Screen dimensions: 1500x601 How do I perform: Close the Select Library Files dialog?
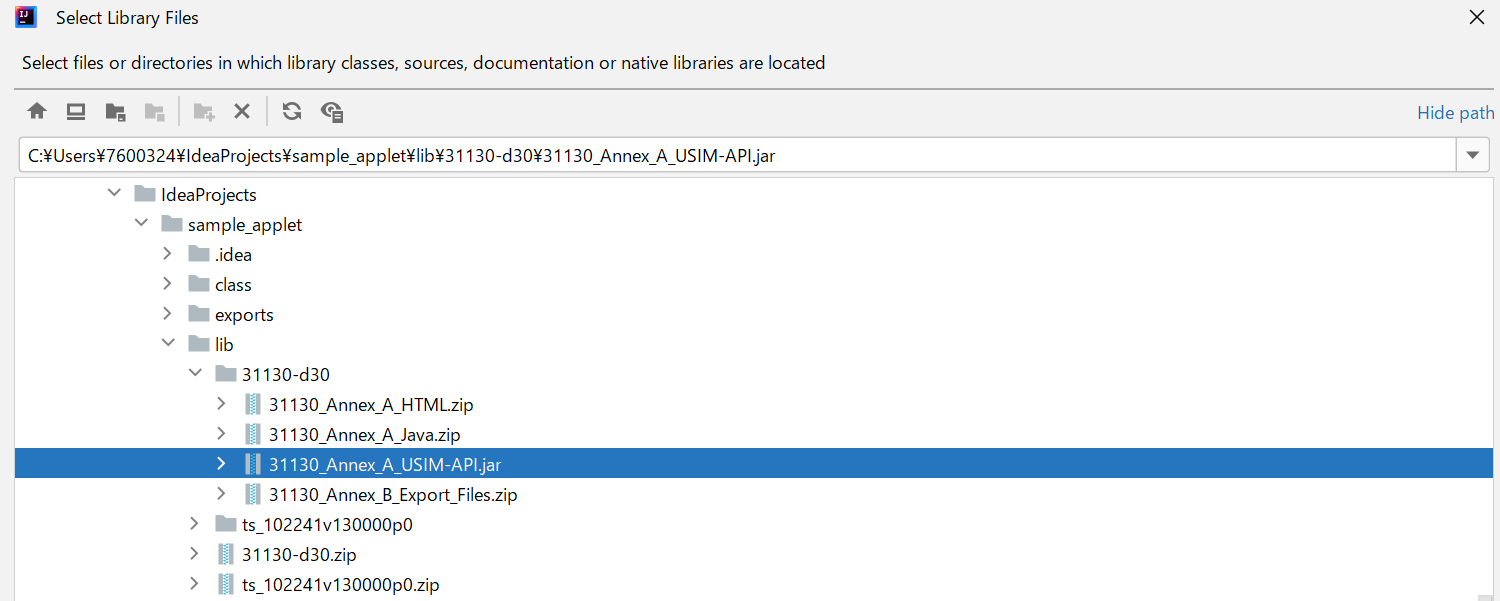click(x=1476, y=17)
